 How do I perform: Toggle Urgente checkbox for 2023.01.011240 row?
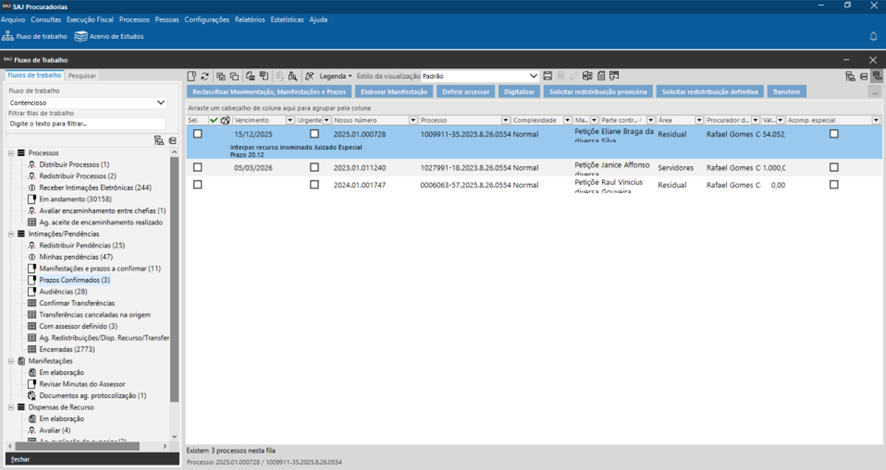tap(314, 168)
